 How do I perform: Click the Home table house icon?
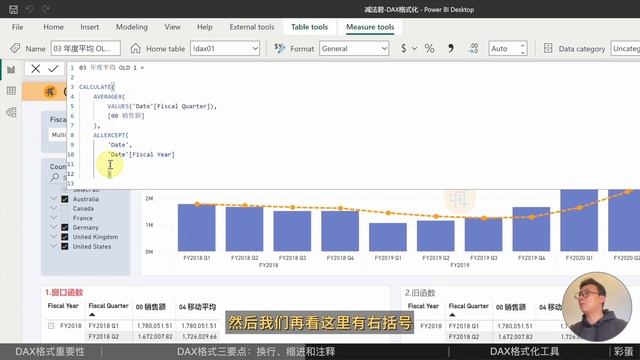coord(135,49)
